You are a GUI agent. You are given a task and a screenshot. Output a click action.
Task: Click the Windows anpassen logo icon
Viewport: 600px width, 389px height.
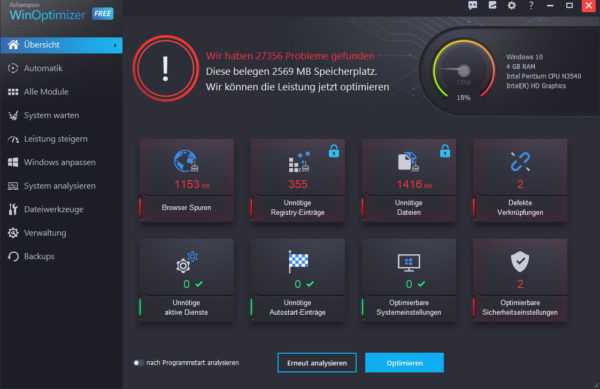coord(13,162)
